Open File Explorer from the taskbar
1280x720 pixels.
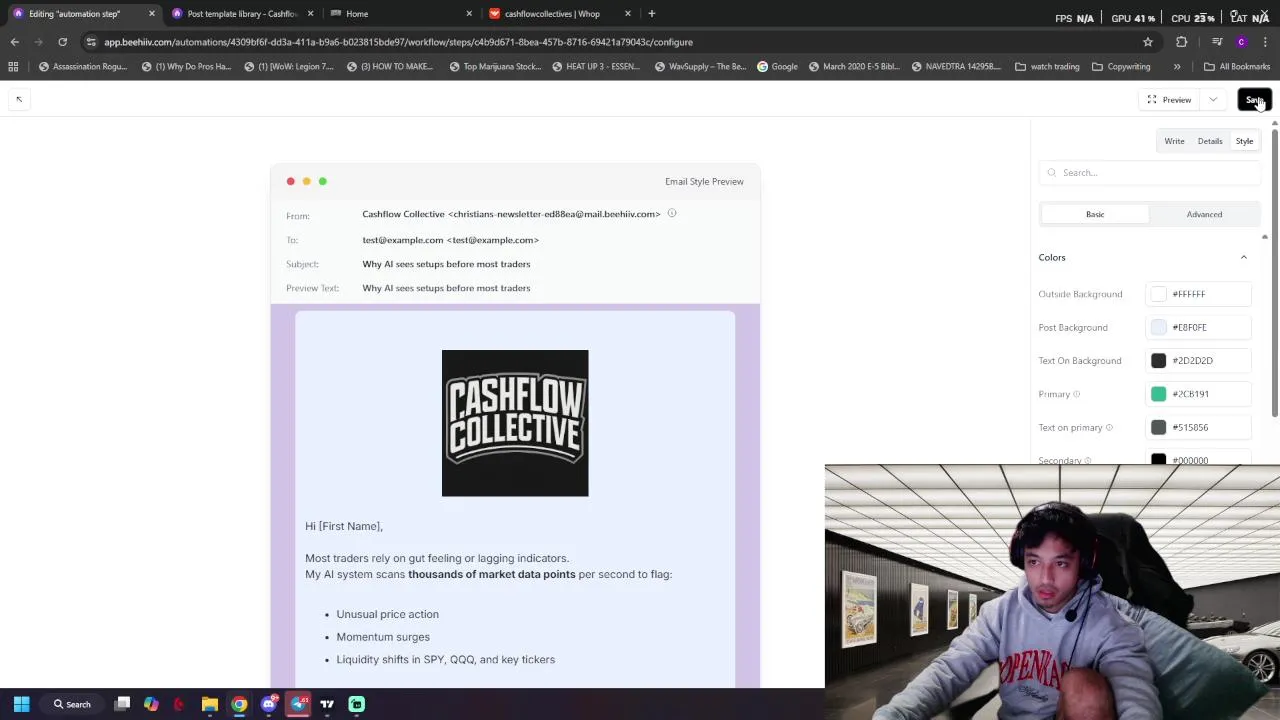209,704
